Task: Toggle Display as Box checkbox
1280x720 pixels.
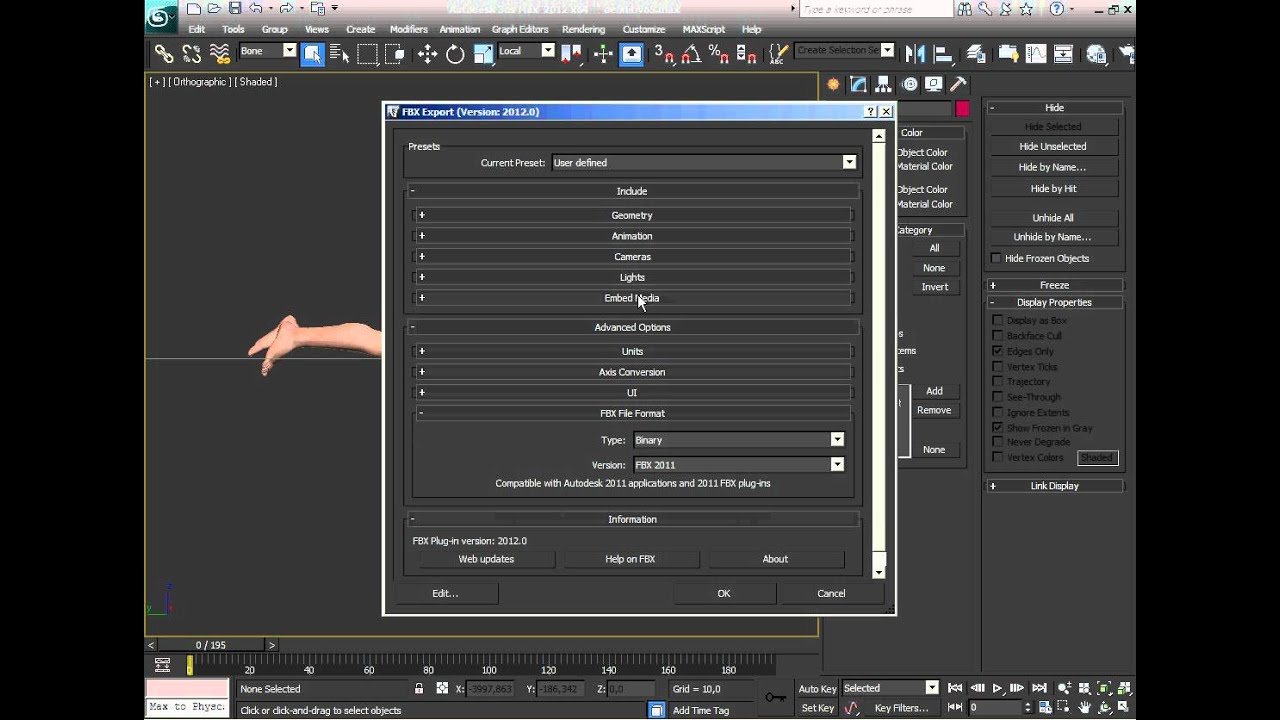Action: (997, 321)
